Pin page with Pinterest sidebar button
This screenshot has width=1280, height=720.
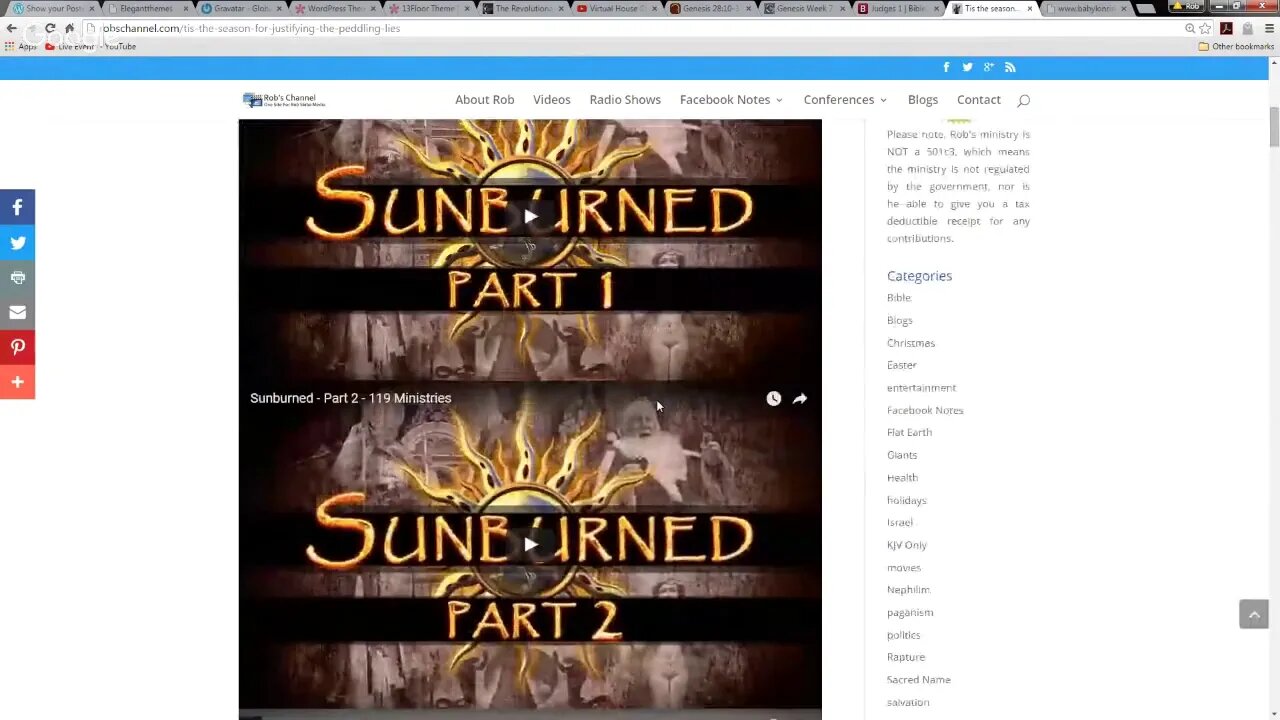17,347
